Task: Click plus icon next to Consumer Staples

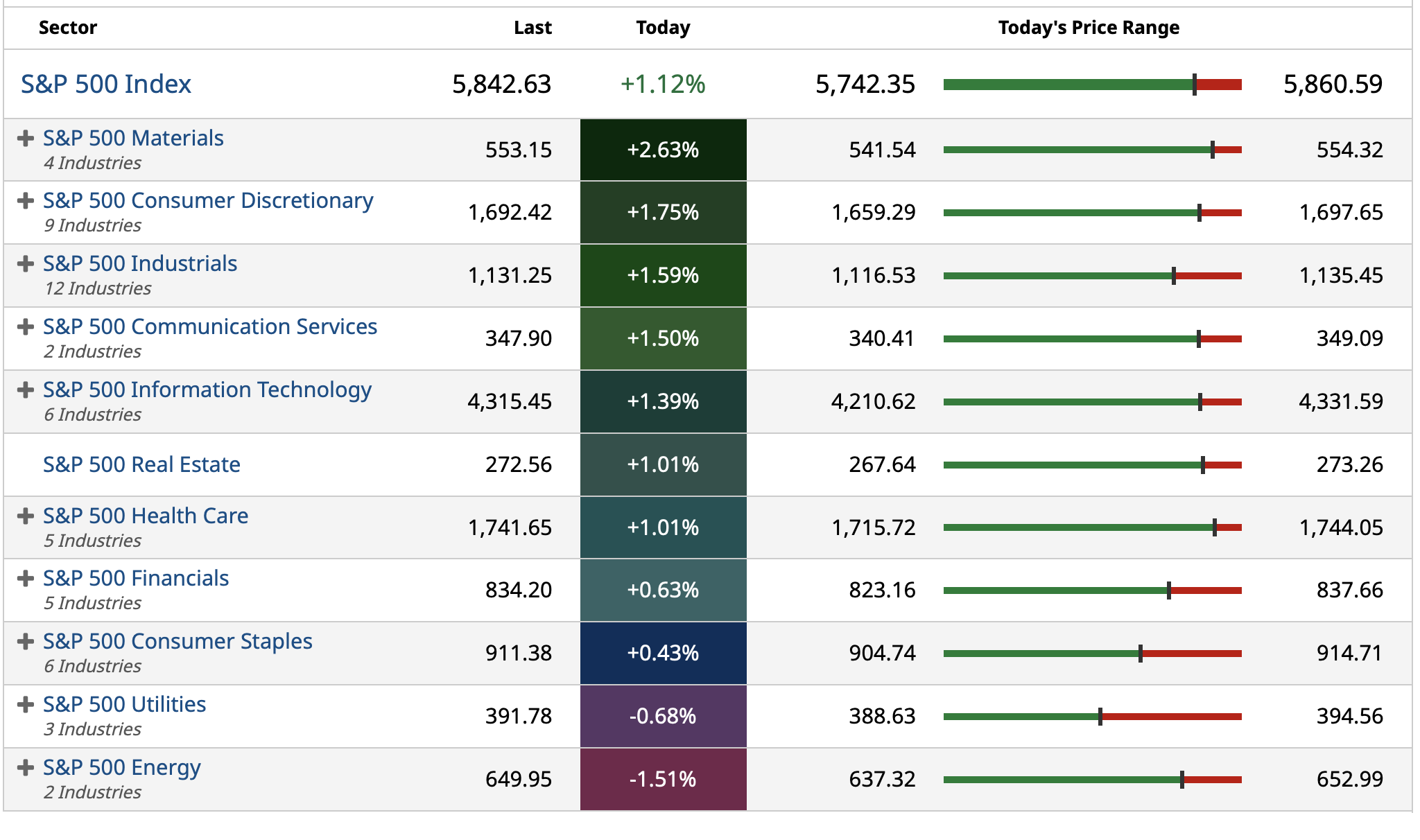Action: click(26, 642)
